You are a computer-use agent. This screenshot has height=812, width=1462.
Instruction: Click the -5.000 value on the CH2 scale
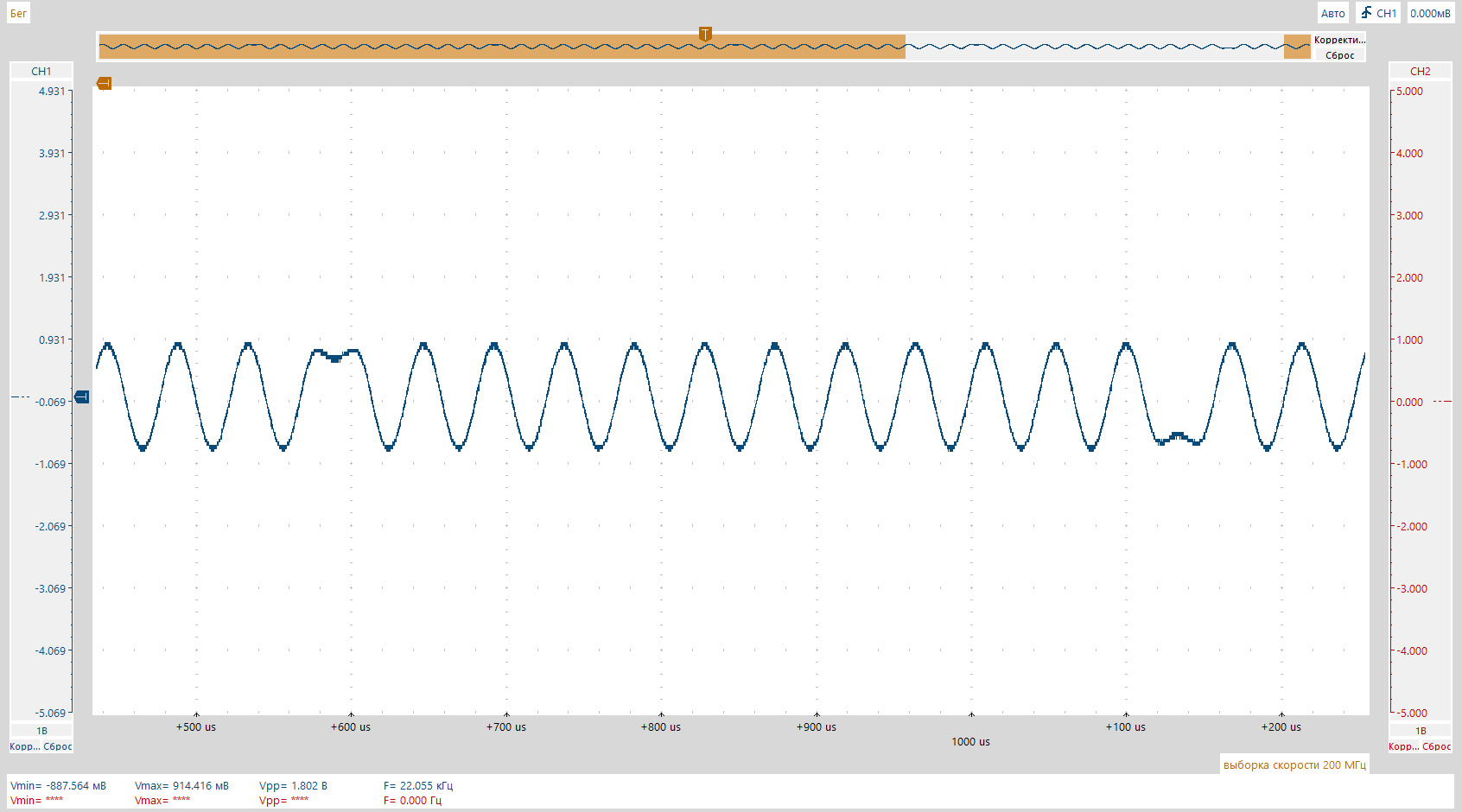click(1412, 713)
